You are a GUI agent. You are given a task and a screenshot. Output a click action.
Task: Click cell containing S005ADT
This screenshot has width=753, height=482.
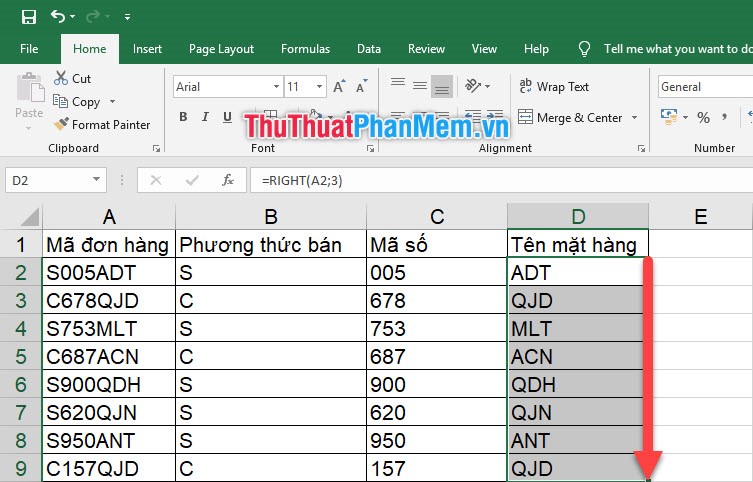coord(109,273)
